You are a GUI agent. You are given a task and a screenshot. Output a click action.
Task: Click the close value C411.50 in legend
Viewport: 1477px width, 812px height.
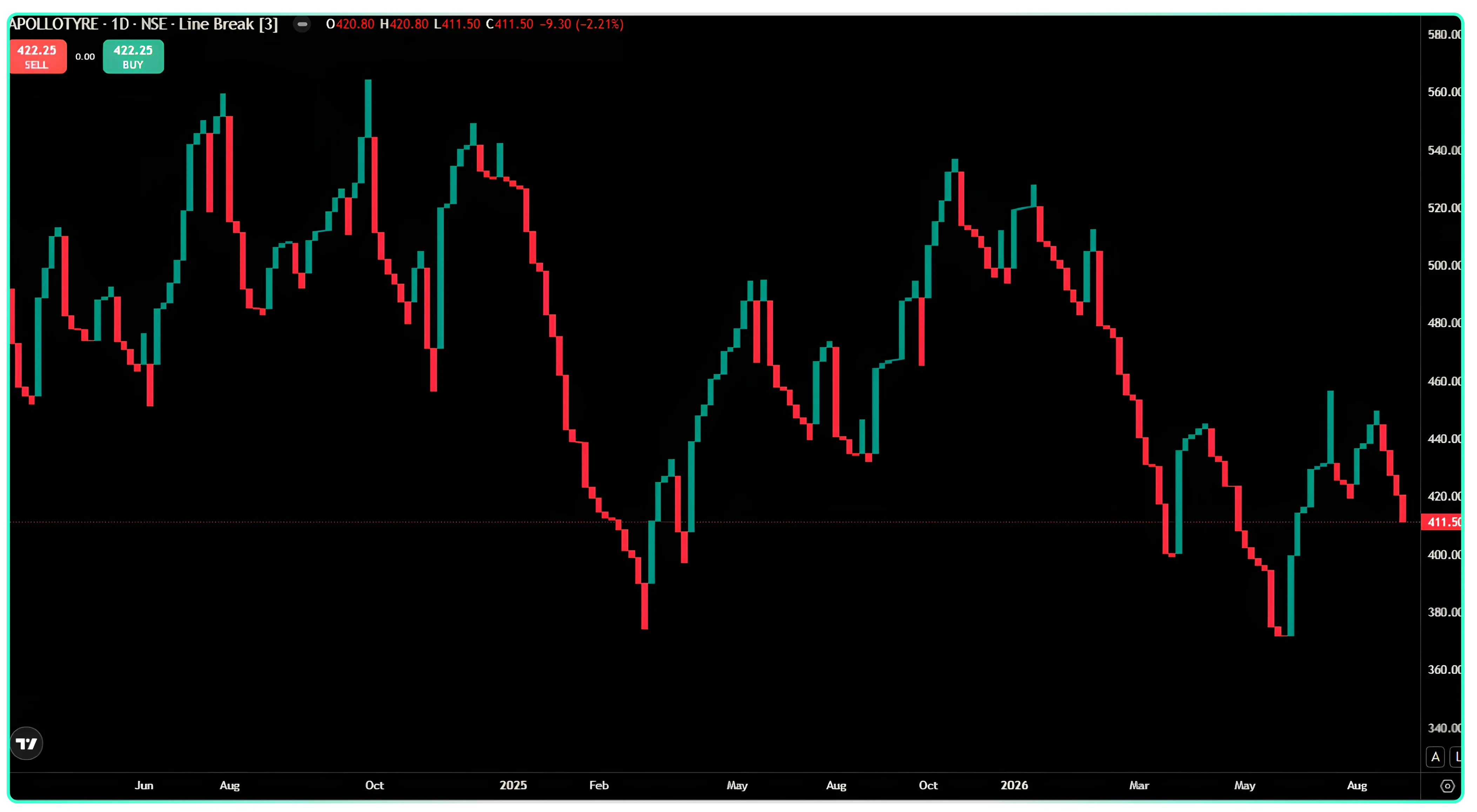tap(509, 24)
